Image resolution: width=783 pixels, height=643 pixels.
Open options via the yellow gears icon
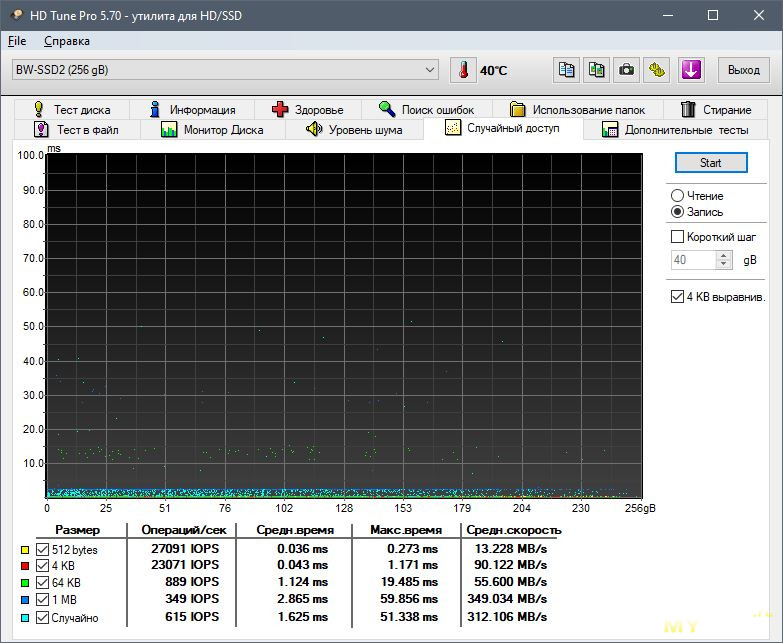coord(656,70)
